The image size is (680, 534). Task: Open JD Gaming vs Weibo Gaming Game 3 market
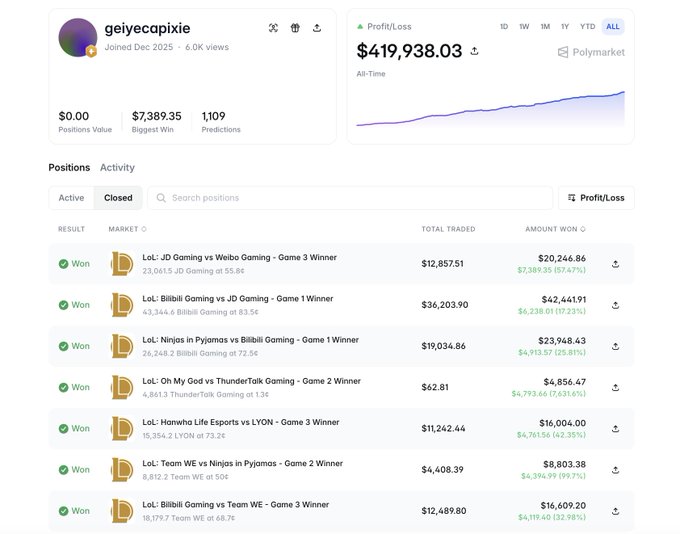(239, 257)
